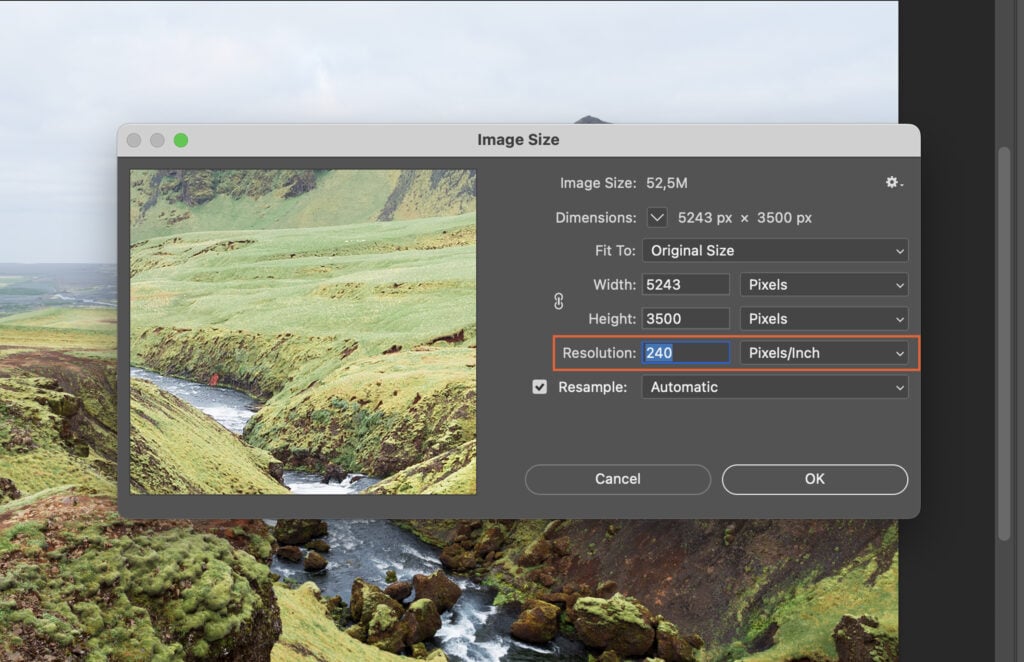Screen dimensions: 1024x662
Task: Open the Resample method dropdown showing Automatic
Action: pos(775,387)
